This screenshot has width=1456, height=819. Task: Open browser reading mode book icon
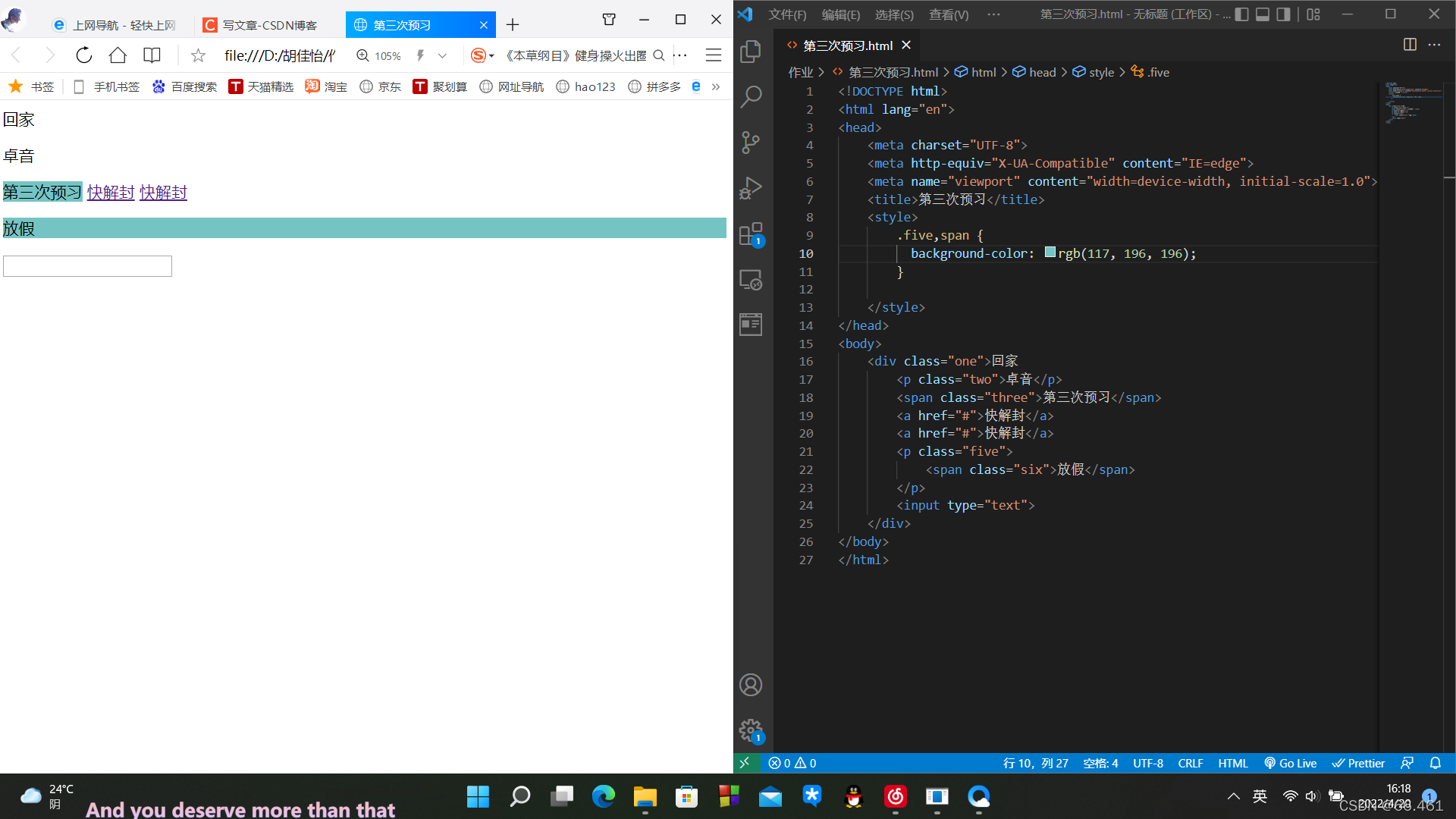pyautogui.click(x=152, y=55)
